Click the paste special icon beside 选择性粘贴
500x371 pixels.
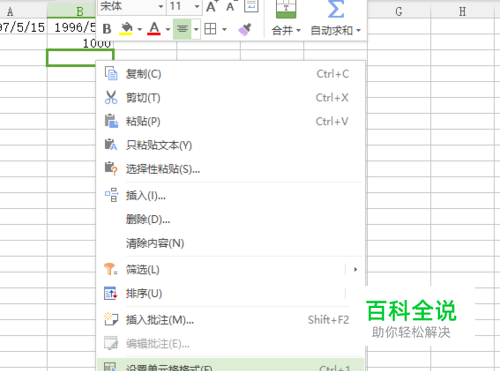coord(111,168)
